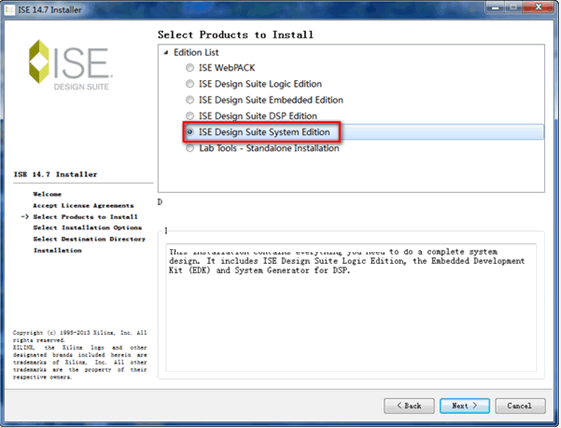The height and width of the screenshot is (428, 561).
Task: Choose Lab Tools Standalone Installation radio
Action: click(x=190, y=148)
